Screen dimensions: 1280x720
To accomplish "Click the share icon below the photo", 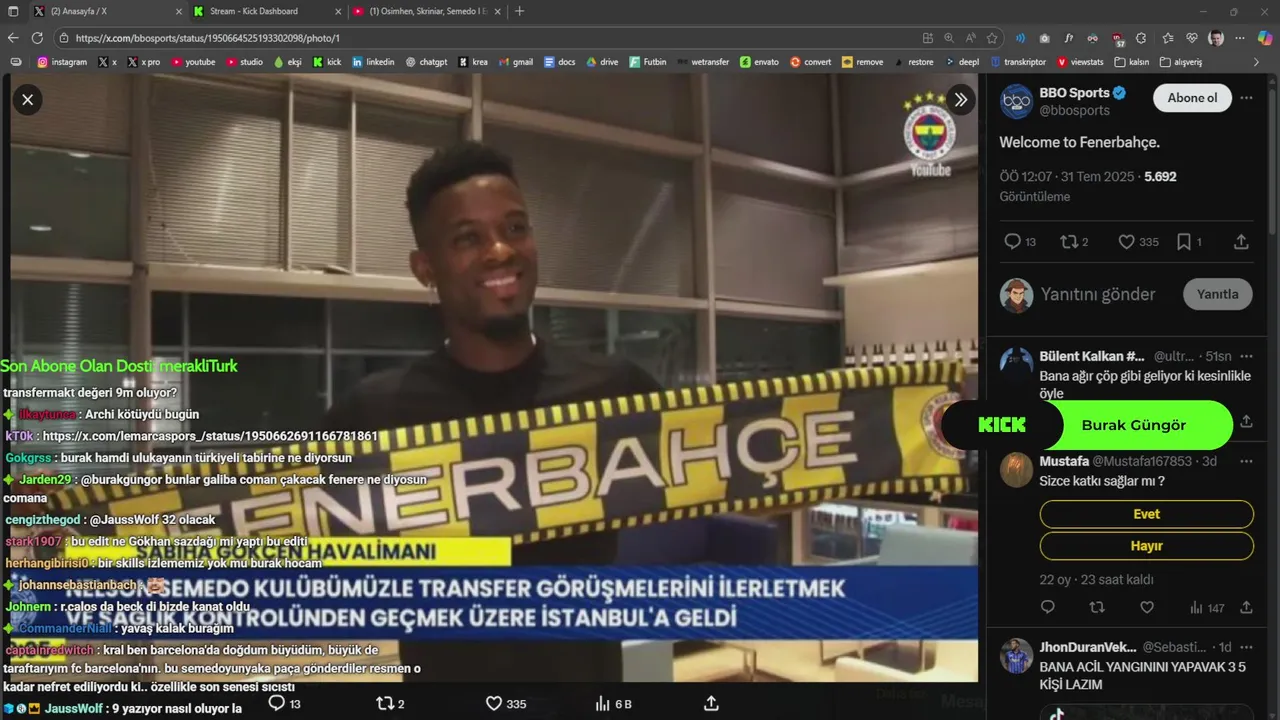I will 711,704.
